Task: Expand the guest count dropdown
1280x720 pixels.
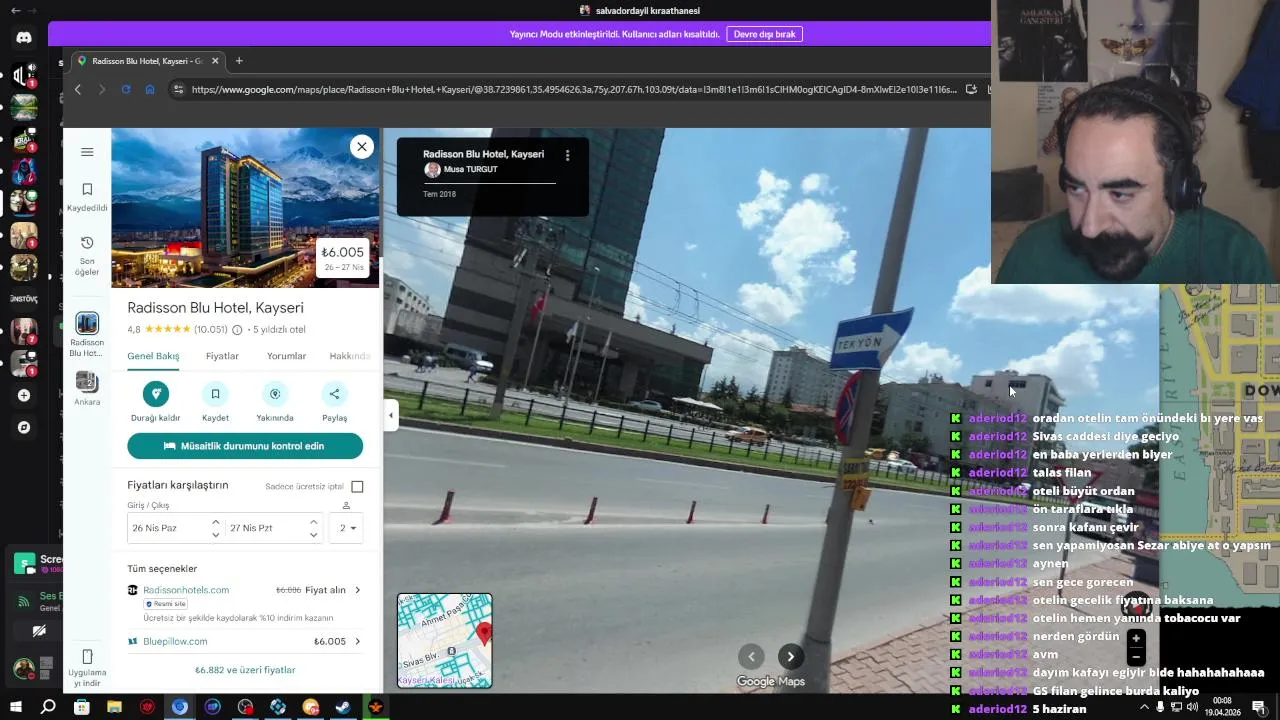Action: tap(348, 528)
